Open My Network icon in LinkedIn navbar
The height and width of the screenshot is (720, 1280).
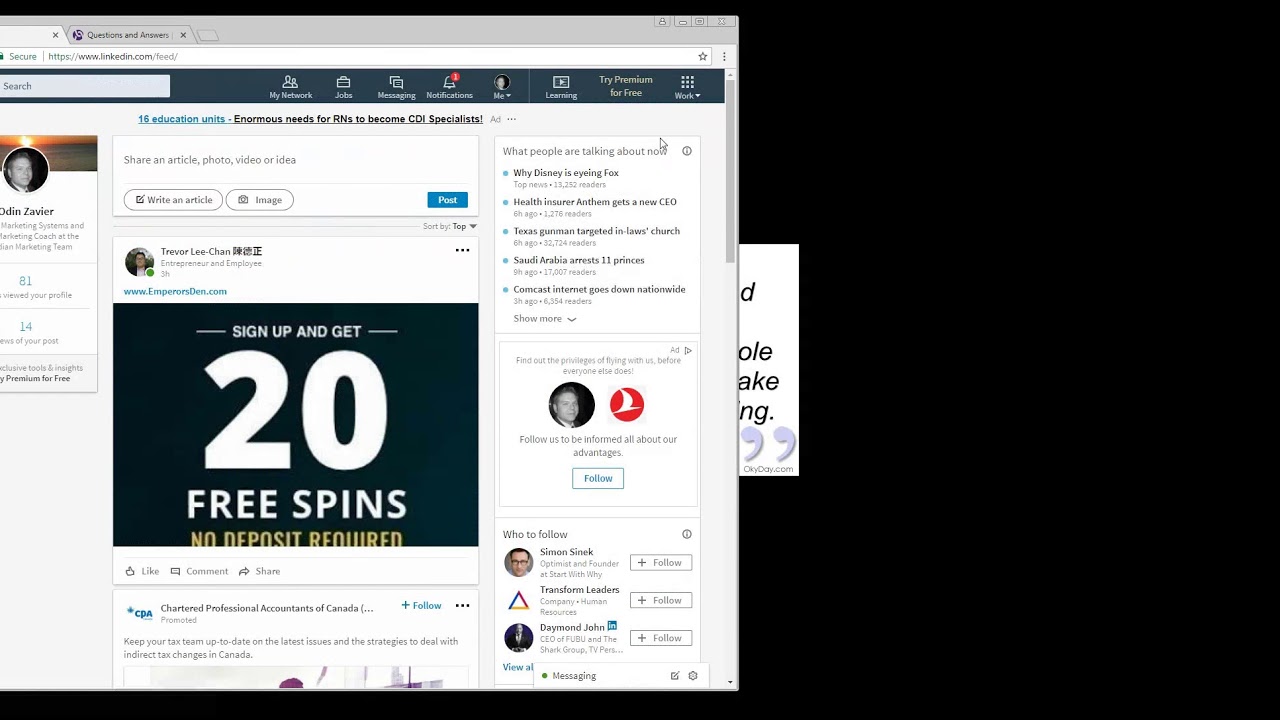coord(290,87)
